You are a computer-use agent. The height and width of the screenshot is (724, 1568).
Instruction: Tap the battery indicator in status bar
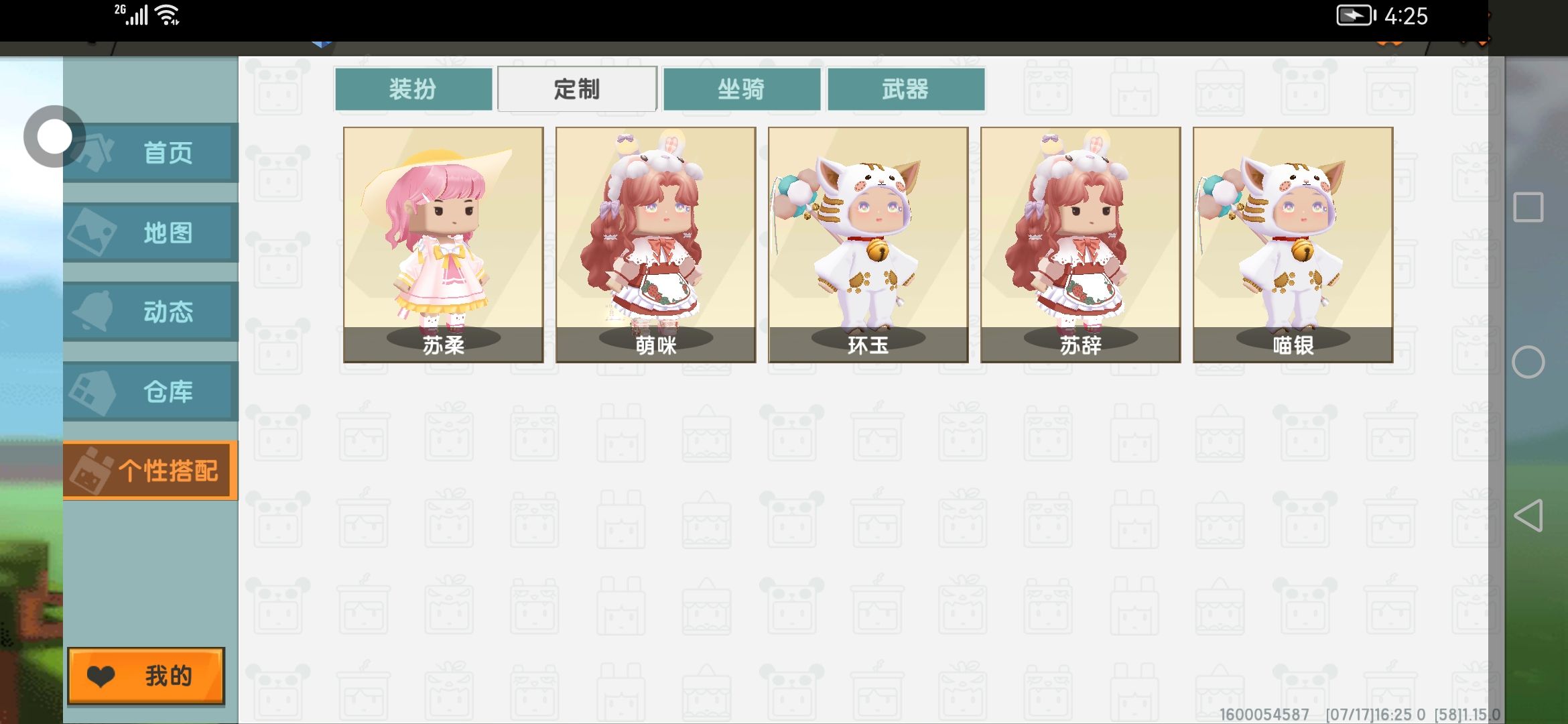click(1356, 15)
